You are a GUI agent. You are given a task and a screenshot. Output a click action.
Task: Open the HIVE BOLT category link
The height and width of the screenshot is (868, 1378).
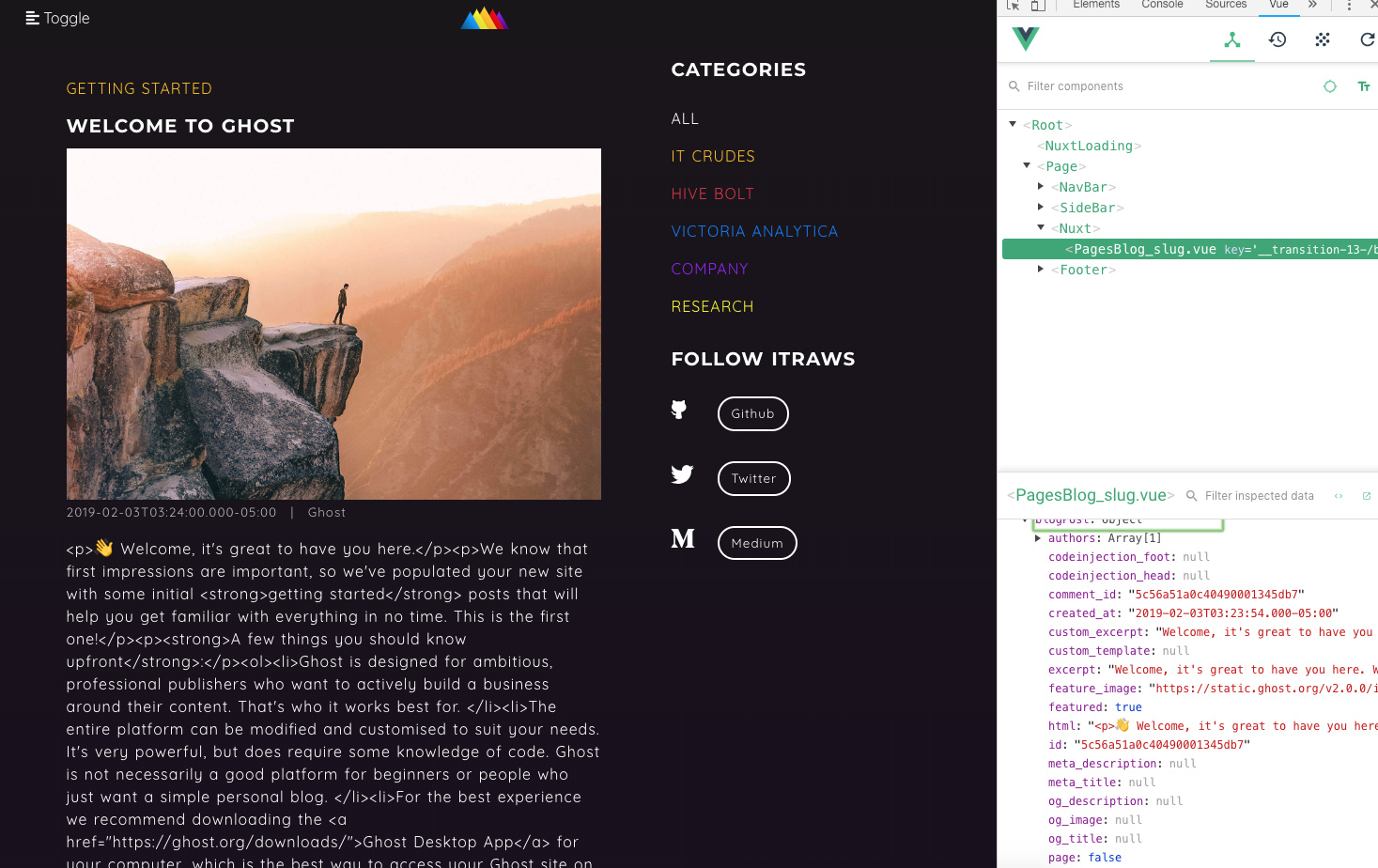click(712, 194)
